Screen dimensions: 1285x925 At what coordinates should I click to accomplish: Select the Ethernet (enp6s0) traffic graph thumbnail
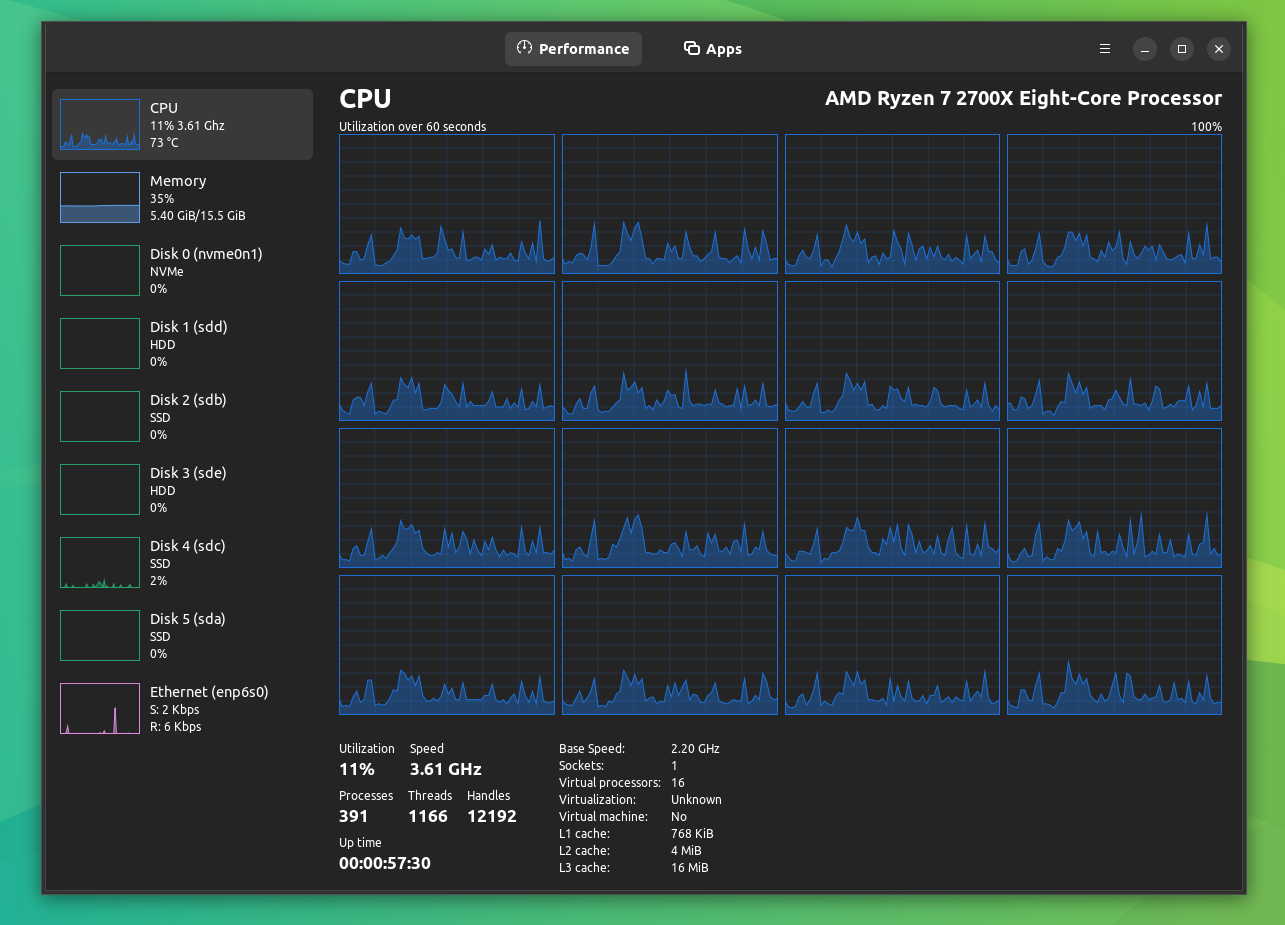(99, 708)
